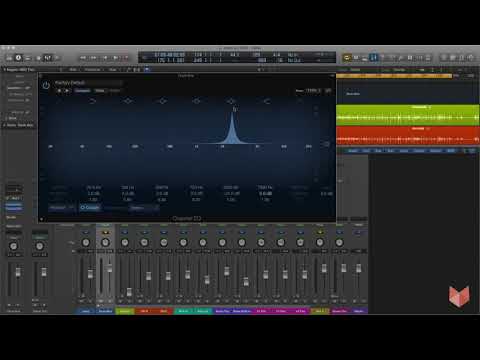The image size is (480, 360).
Task: Expand the Track disclosure triangle in inspector
Action: pos(5,125)
